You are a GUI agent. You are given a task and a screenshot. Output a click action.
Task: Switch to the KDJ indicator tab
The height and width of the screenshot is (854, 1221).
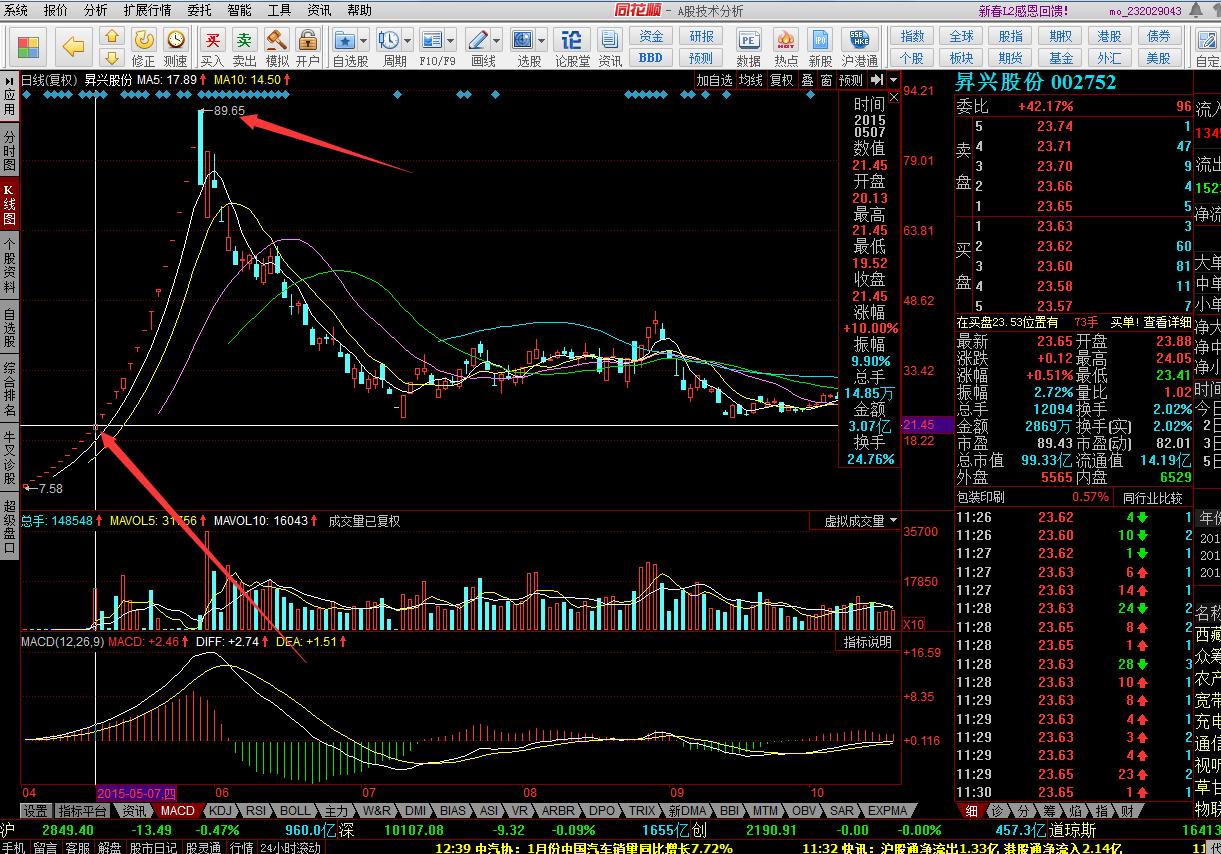pyautogui.click(x=220, y=811)
